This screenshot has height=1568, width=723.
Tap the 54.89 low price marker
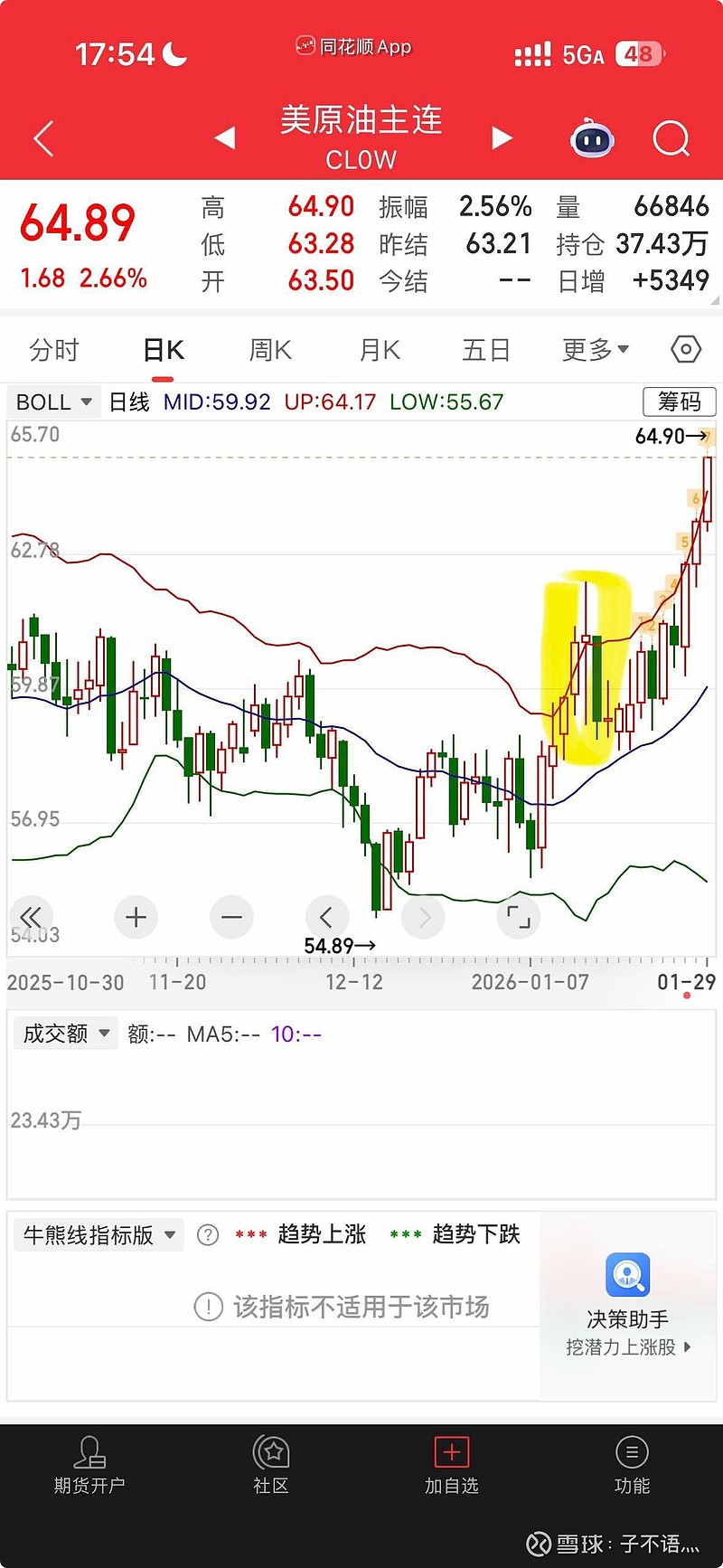[340, 946]
